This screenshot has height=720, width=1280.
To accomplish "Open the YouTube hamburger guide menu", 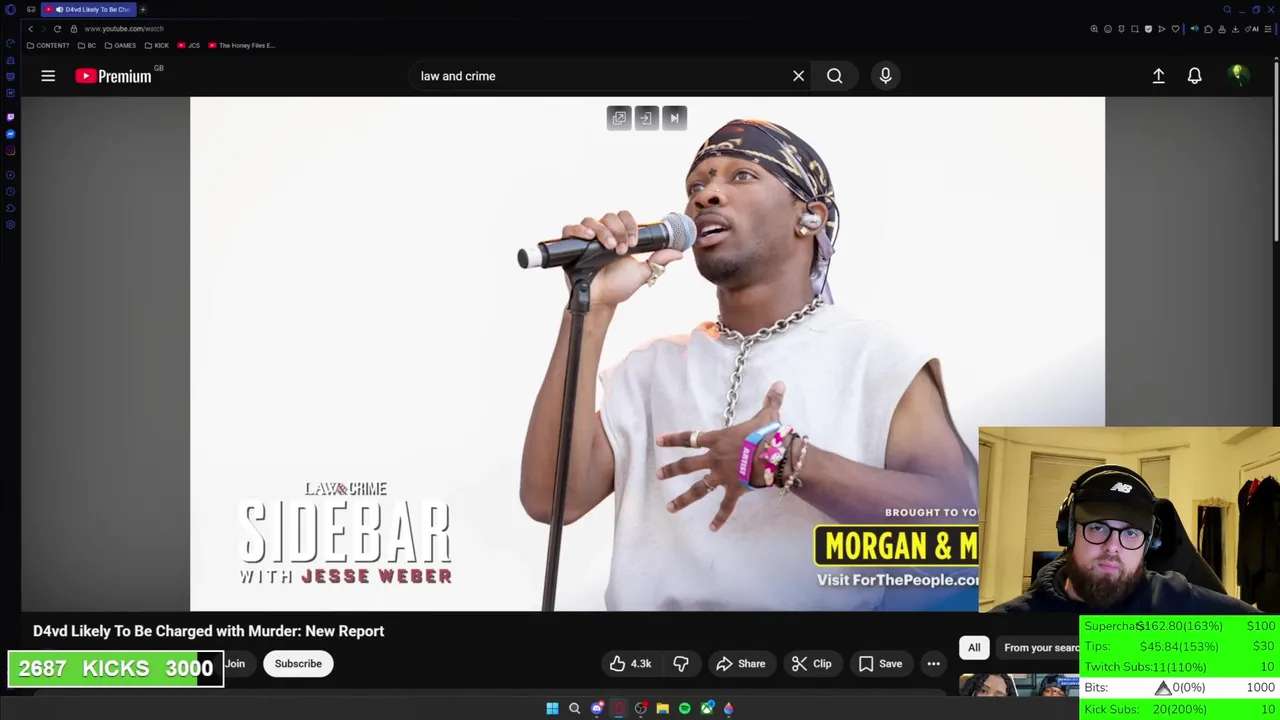I will point(48,76).
